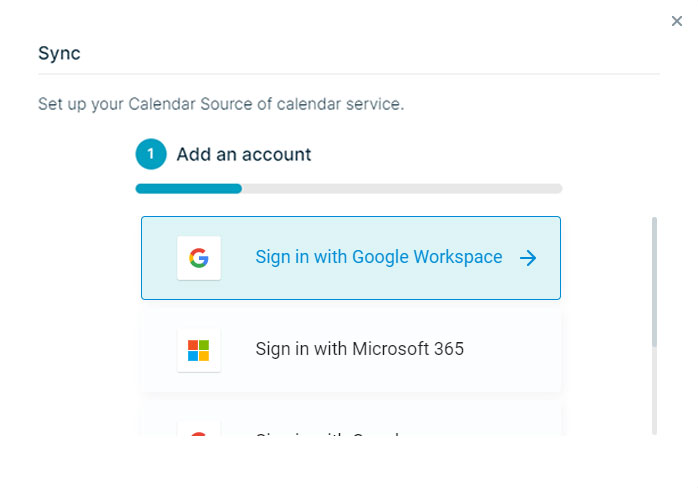Click the Add an account step heading
The image size is (698, 488).
pos(244,154)
